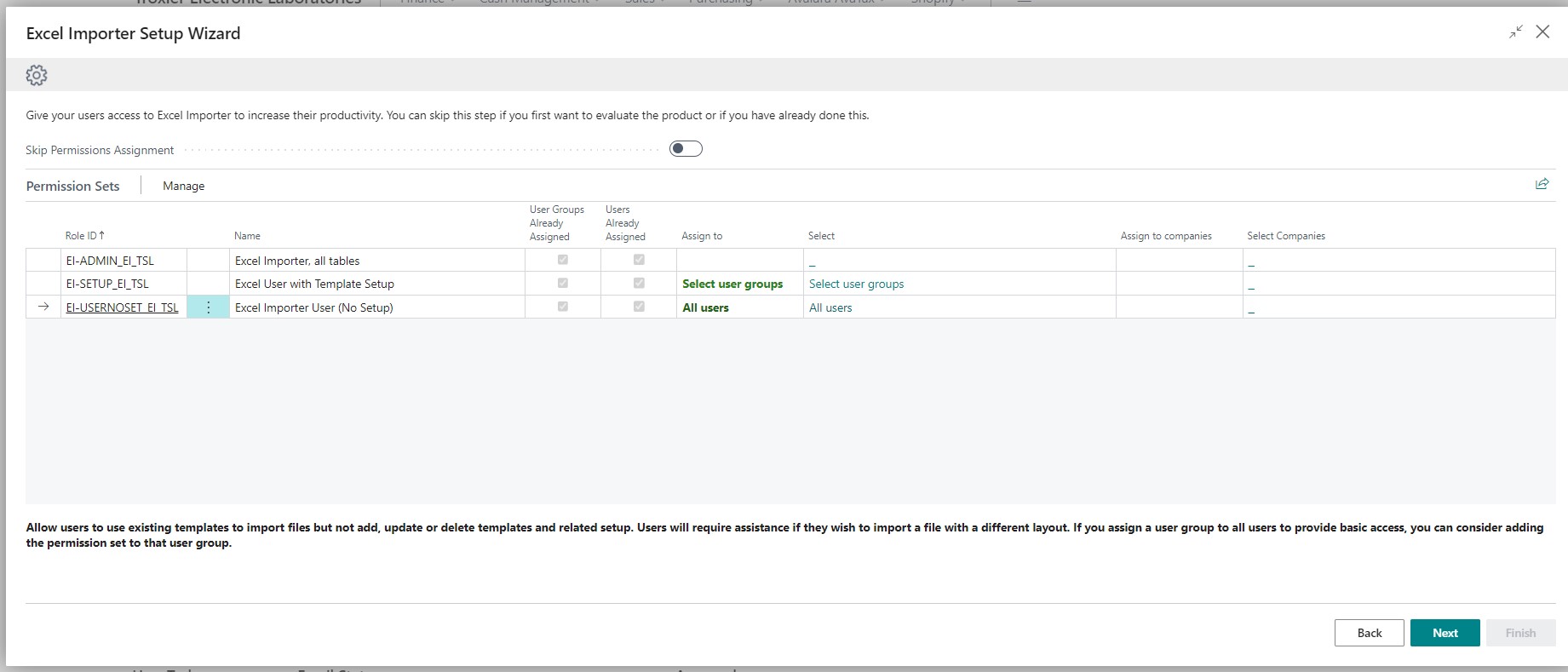Image resolution: width=1568 pixels, height=672 pixels.
Task: Open the settings gear icon
Action: point(37,75)
